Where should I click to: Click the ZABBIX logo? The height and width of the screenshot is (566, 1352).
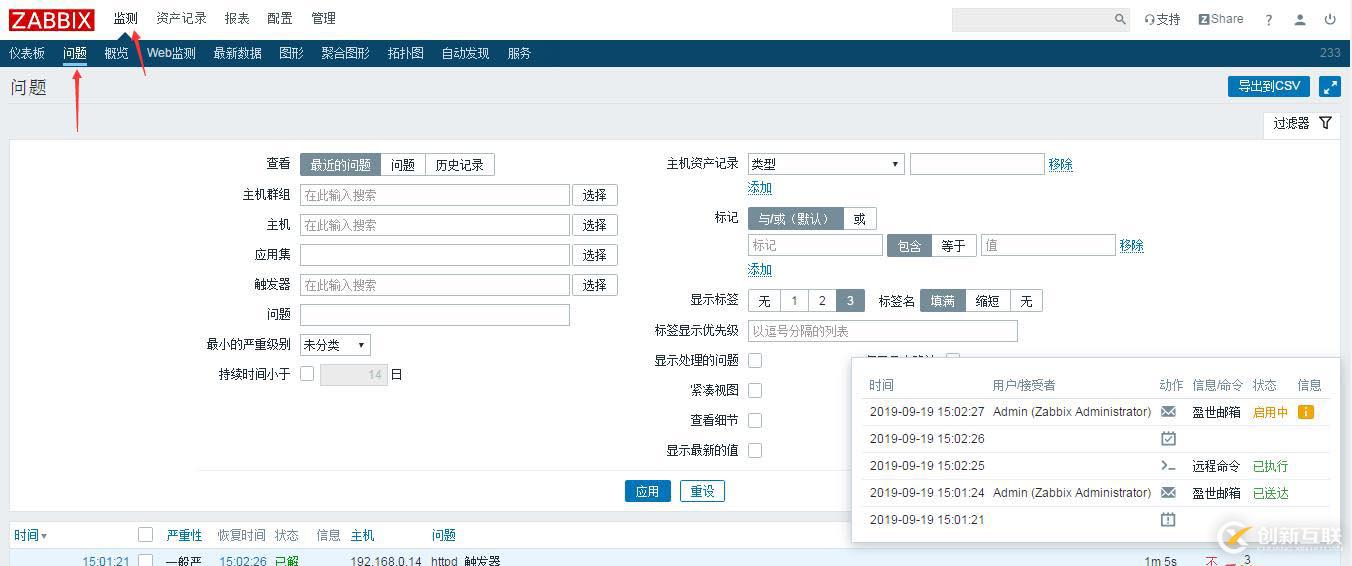(x=52, y=19)
